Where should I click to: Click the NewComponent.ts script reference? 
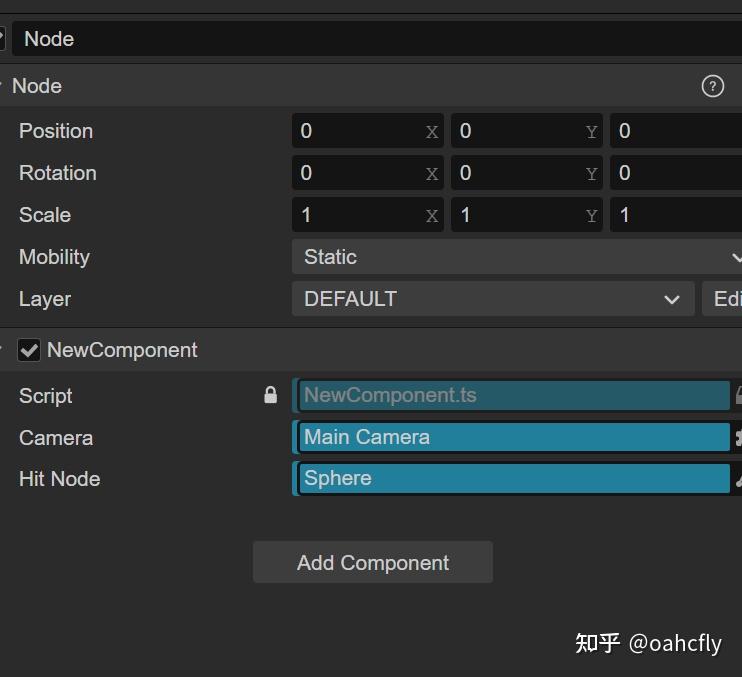pos(514,395)
